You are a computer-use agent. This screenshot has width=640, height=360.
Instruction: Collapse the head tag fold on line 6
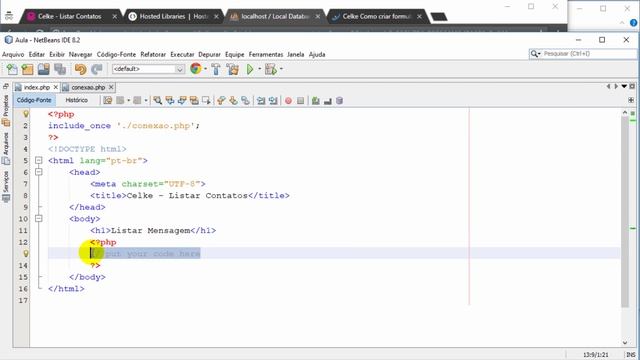click(x=39, y=172)
